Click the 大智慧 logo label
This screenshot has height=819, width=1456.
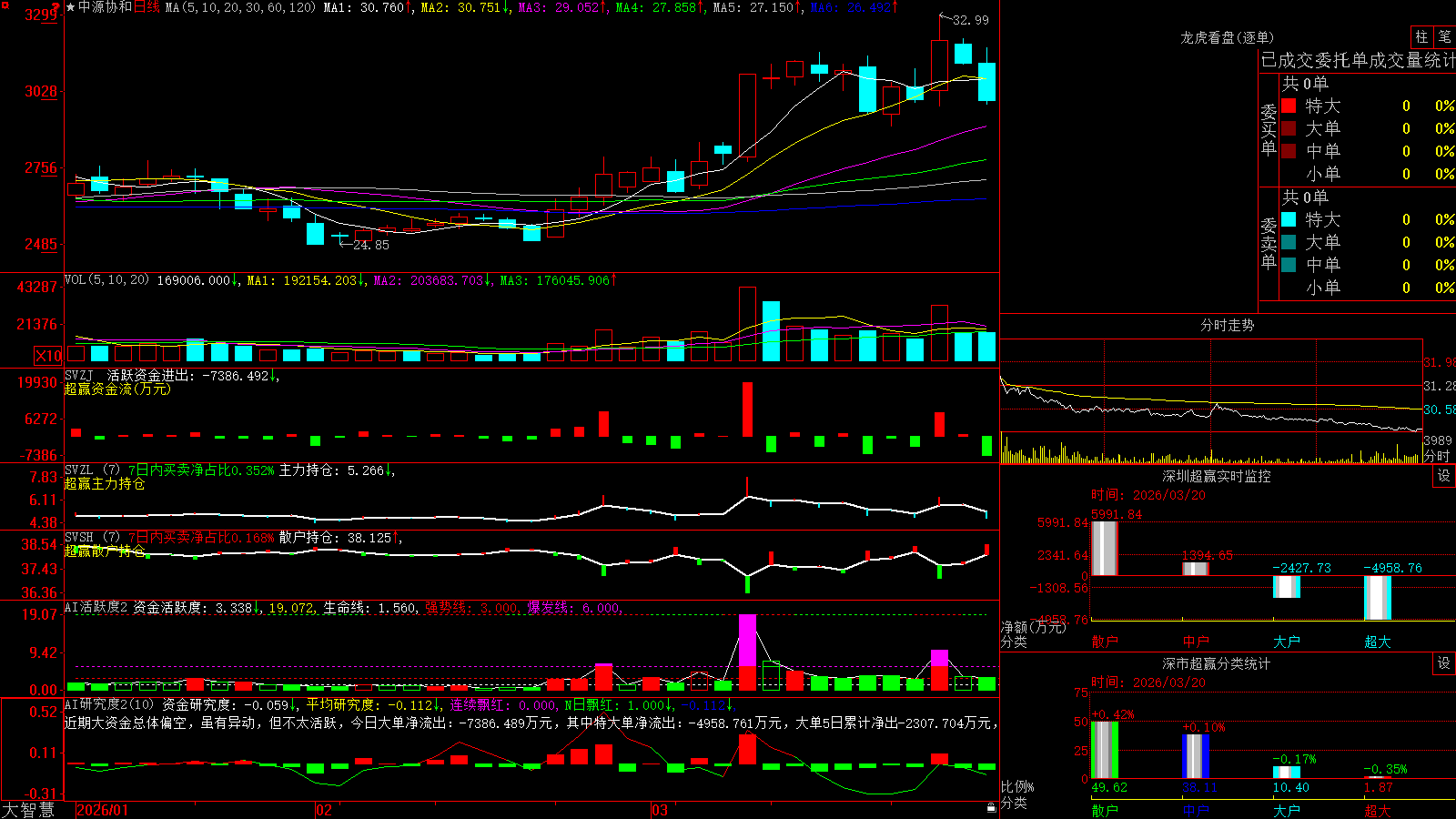(x=28, y=809)
